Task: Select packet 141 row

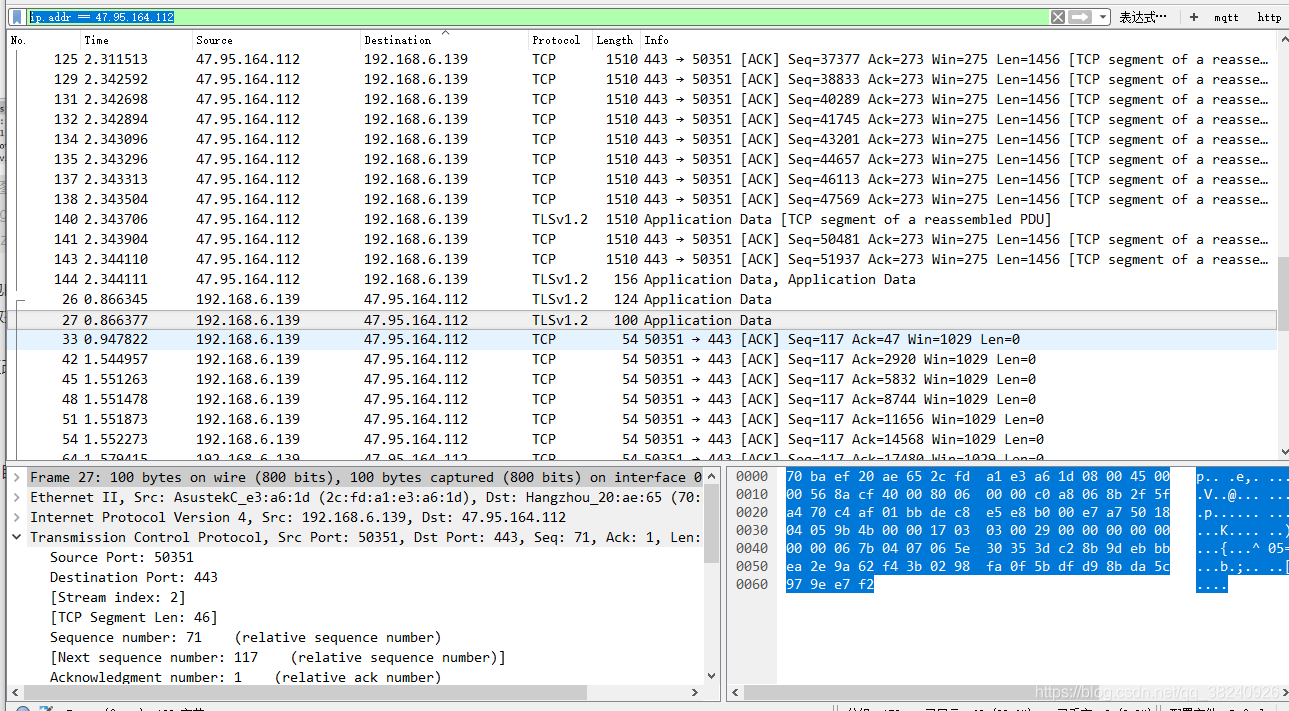Action: 641,239
